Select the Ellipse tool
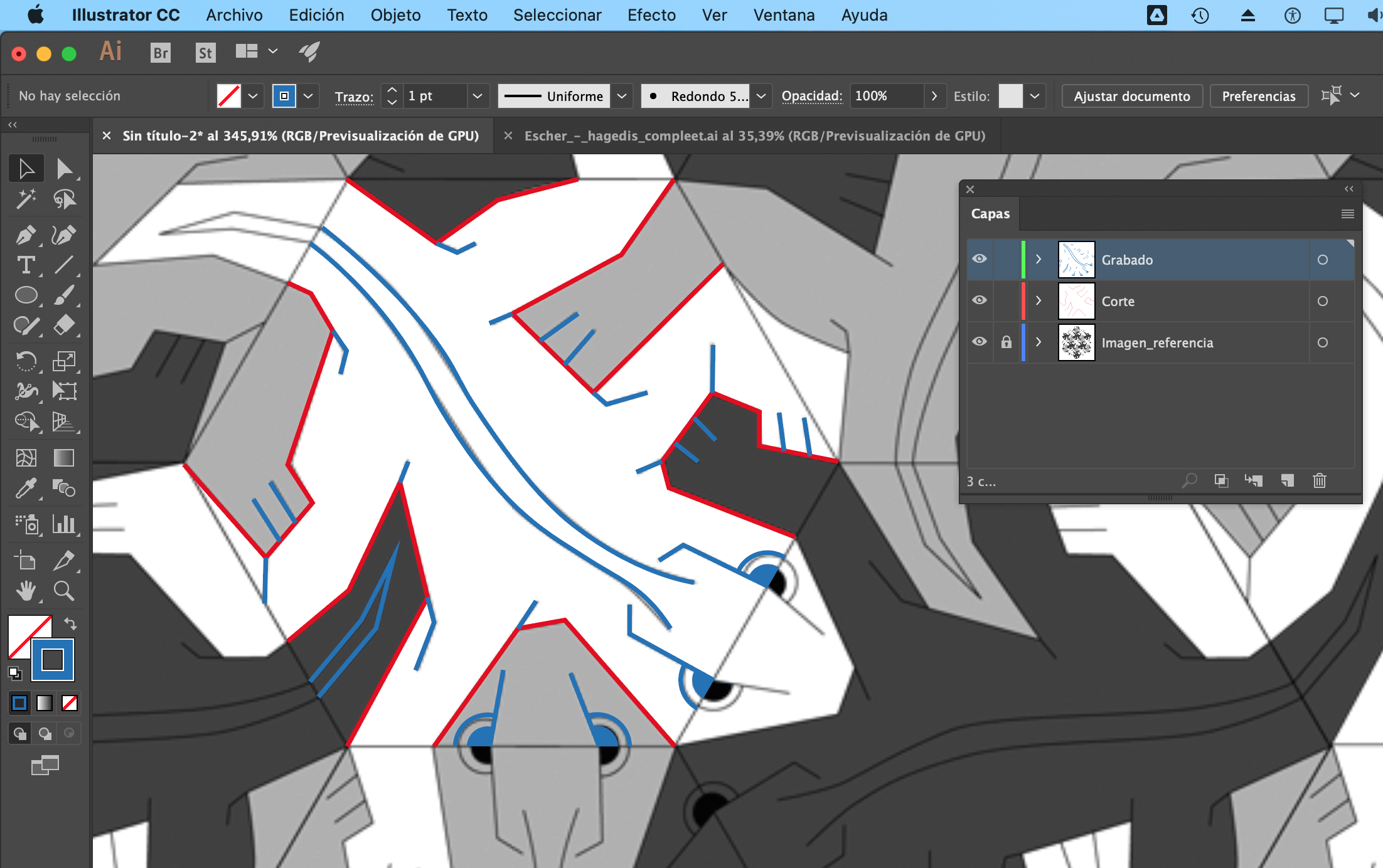This screenshot has height=868, width=1383. point(26,295)
